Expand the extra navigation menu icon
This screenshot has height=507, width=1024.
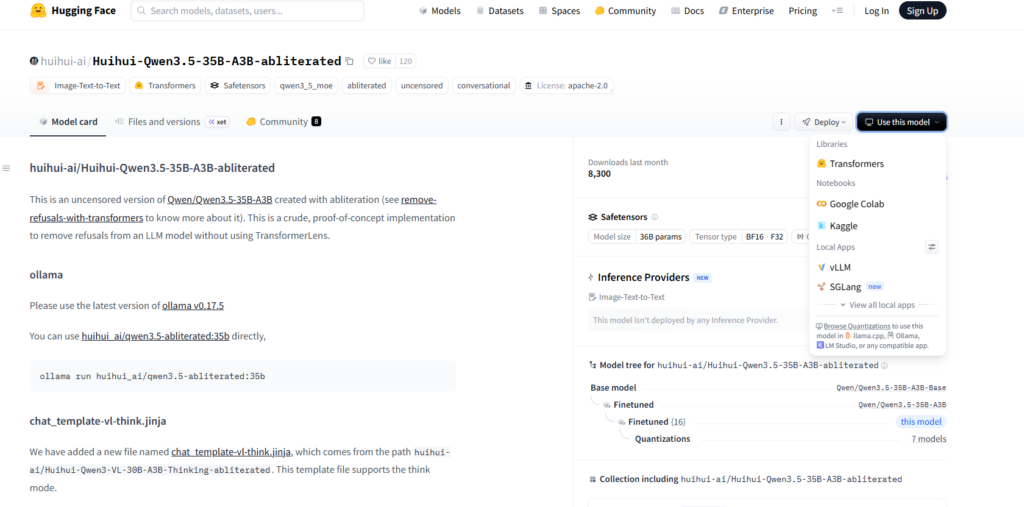(837, 10)
